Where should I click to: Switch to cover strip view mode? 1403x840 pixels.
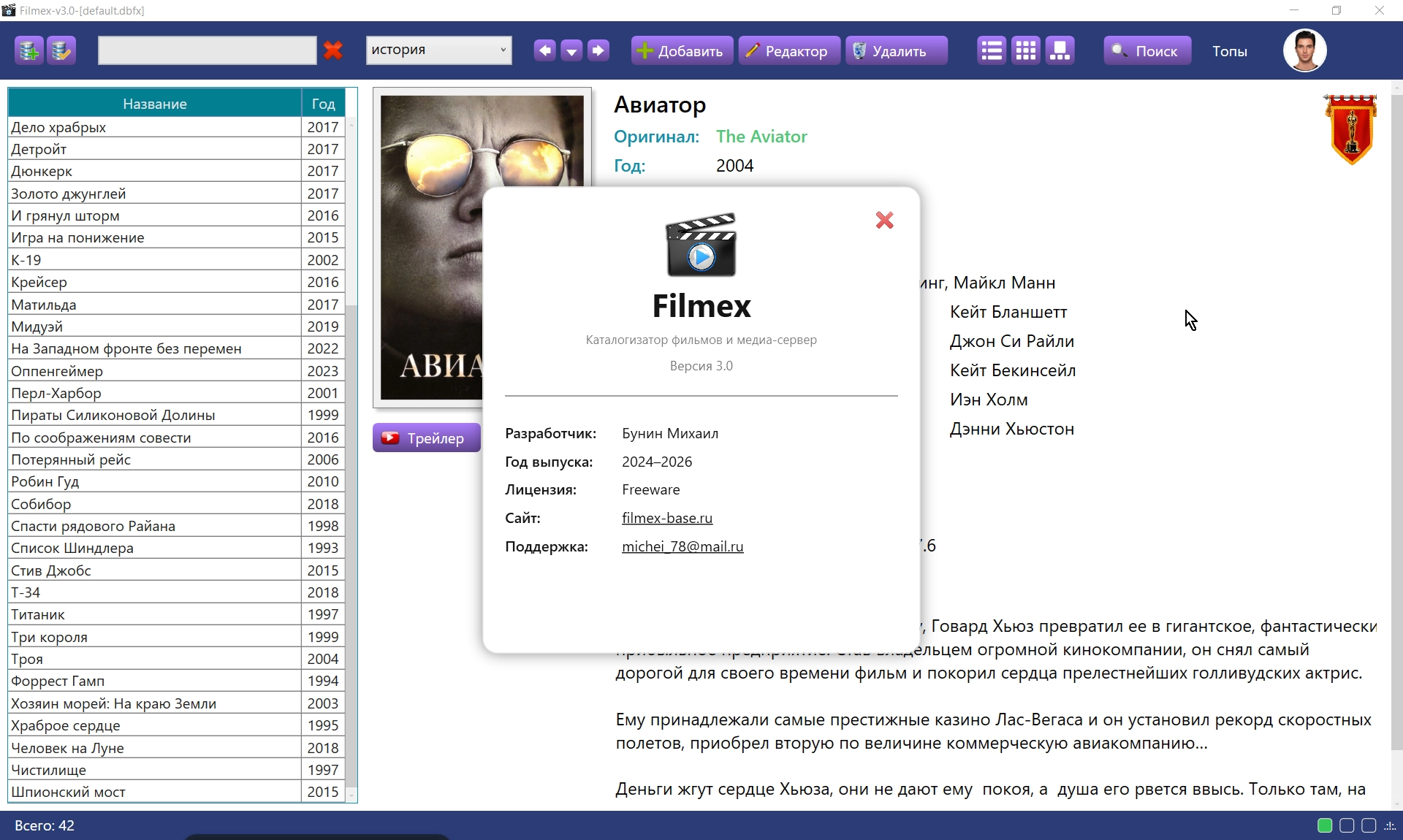[1060, 50]
